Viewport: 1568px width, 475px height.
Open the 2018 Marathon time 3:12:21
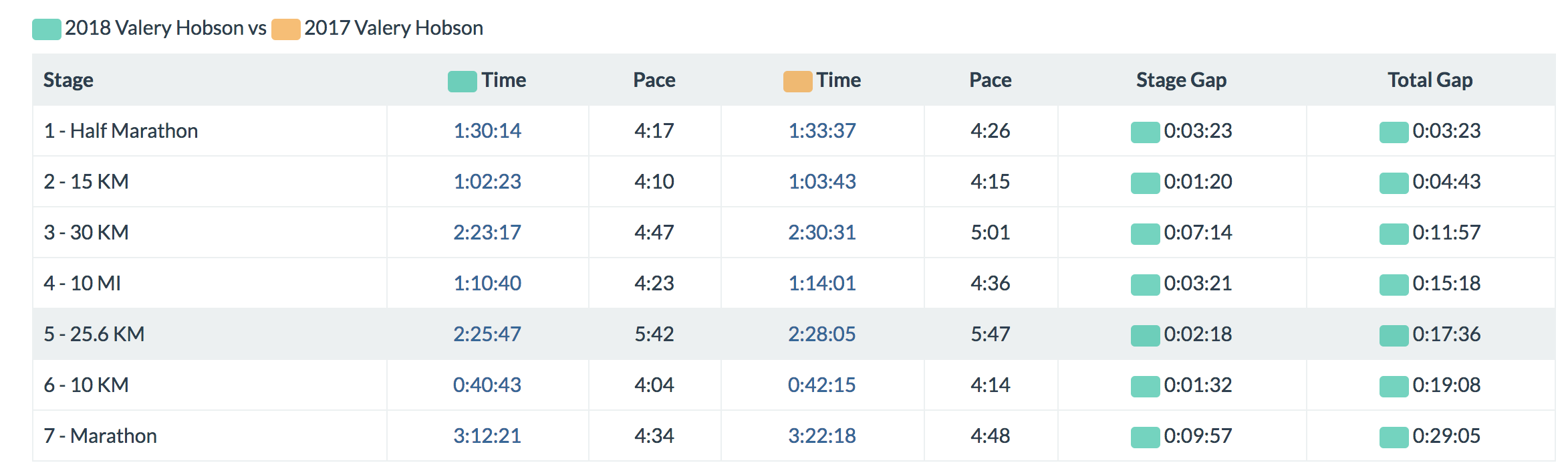487,436
